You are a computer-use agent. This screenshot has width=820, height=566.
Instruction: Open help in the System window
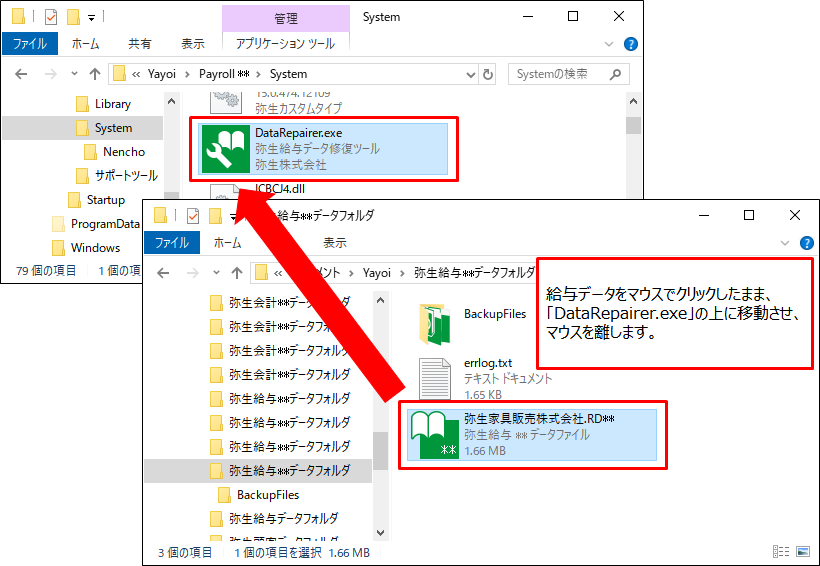click(631, 44)
